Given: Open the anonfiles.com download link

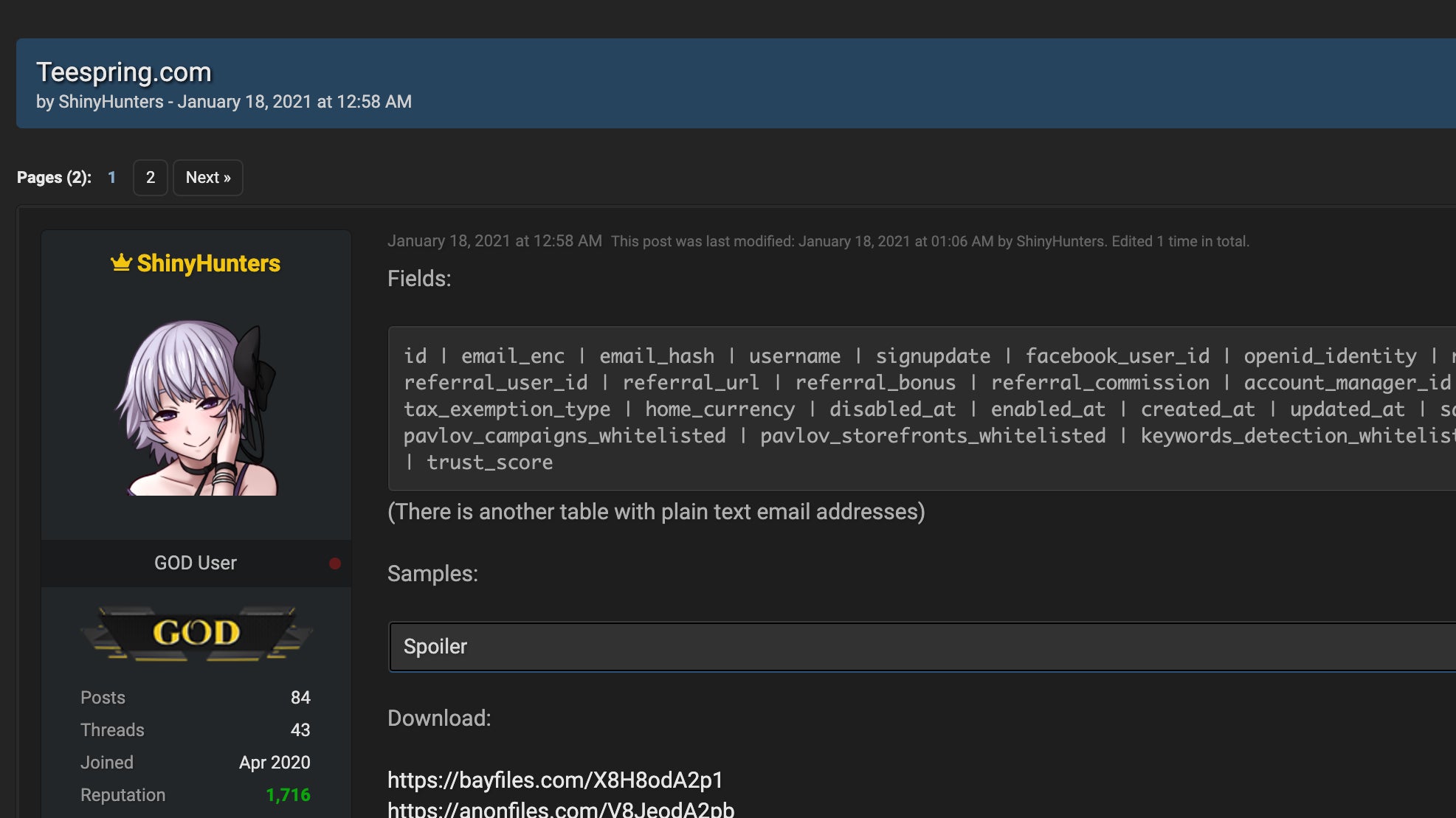Looking at the screenshot, I should pyautogui.click(x=559, y=809).
